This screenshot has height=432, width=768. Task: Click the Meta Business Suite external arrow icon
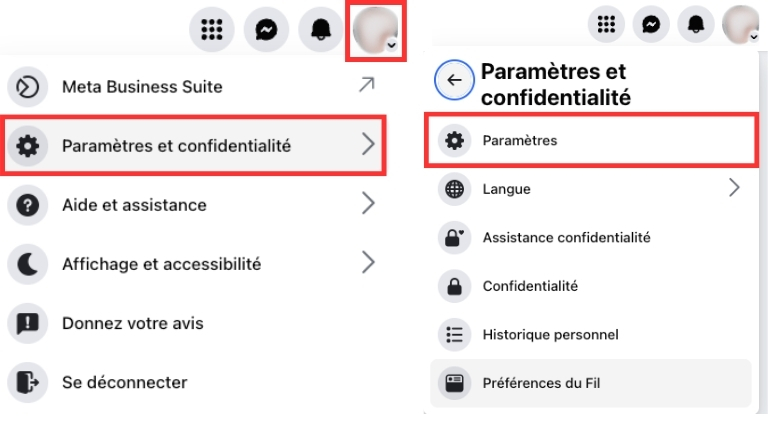[367, 87]
